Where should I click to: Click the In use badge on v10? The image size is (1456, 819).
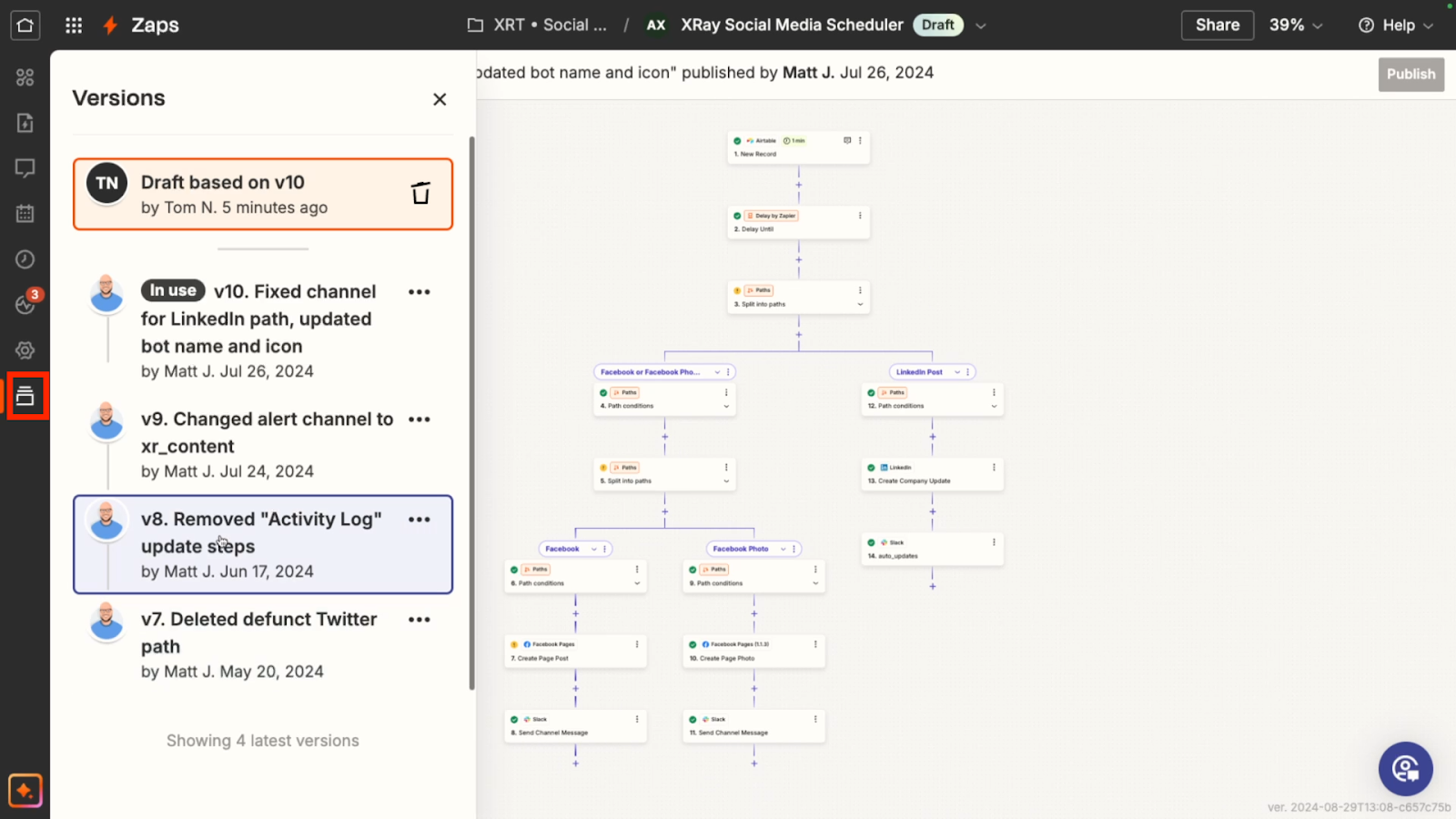(x=173, y=290)
